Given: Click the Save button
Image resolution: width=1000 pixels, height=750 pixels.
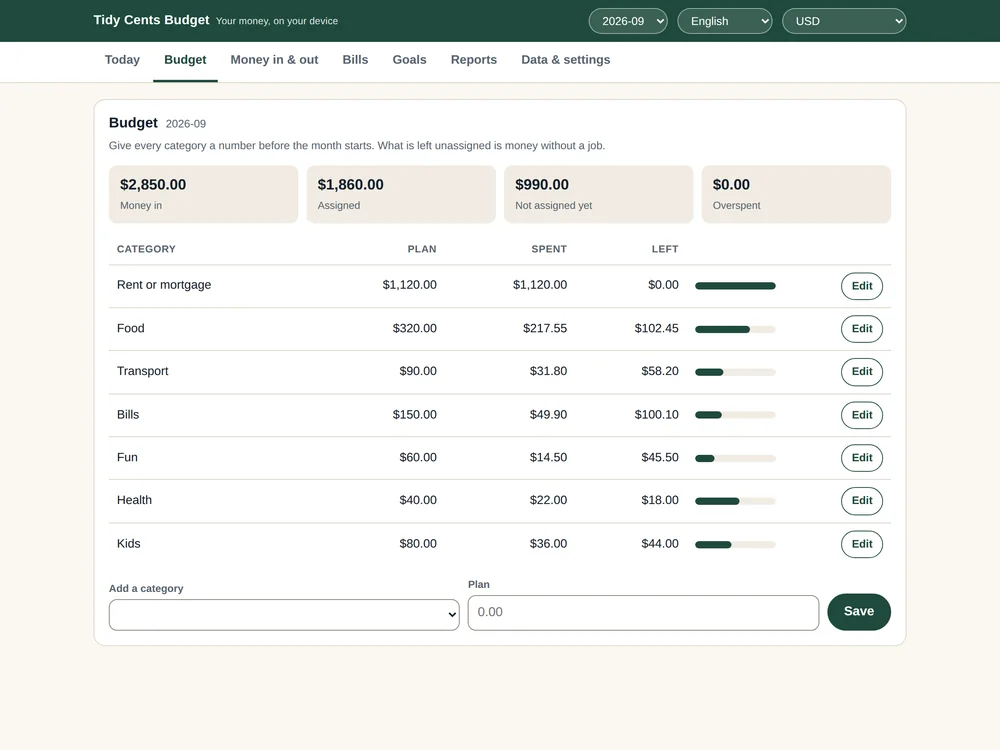Looking at the screenshot, I should (858, 612).
